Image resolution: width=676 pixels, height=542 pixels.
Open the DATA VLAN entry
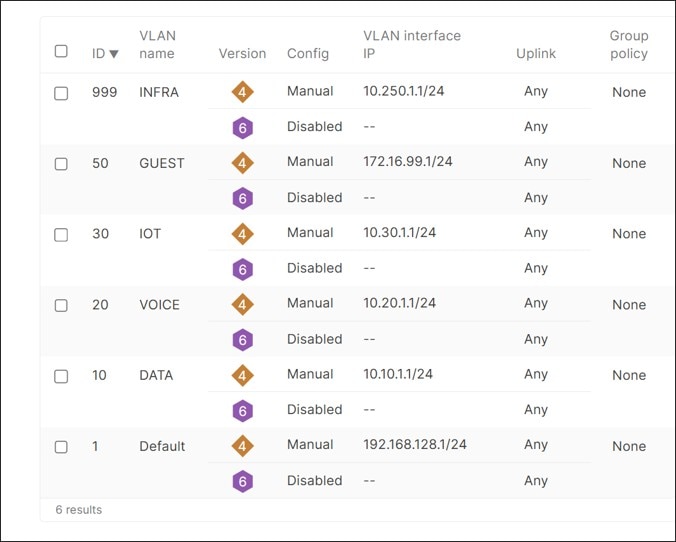coord(156,375)
